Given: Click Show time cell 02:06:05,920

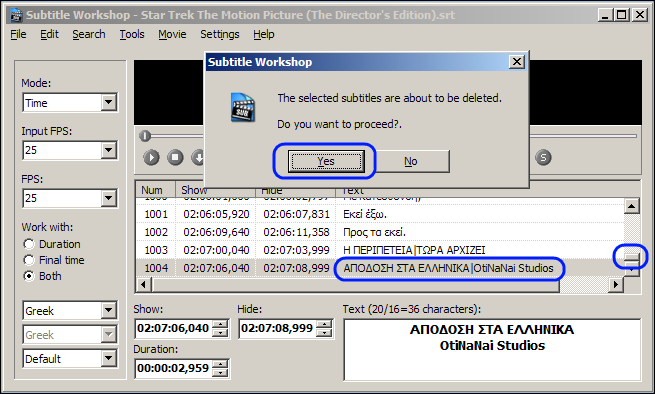Looking at the screenshot, I should pyautogui.click(x=216, y=214).
